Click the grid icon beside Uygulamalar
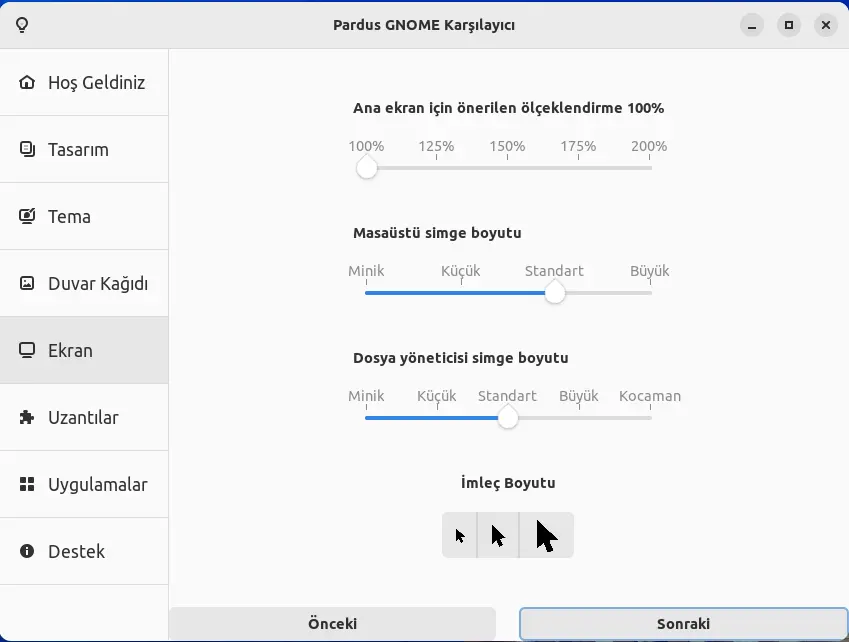This screenshot has width=849, height=642. click(27, 484)
